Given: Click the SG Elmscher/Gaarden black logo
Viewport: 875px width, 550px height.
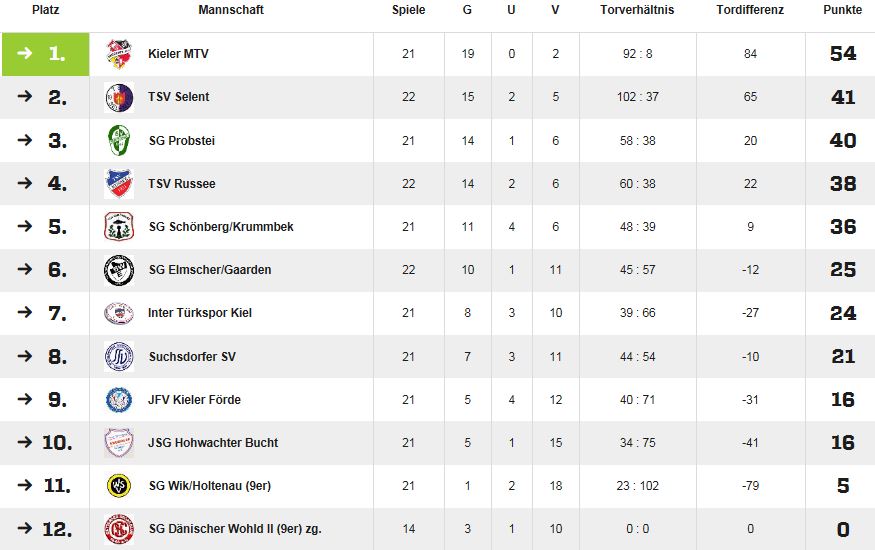Looking at the screenshot, I should [119, 270].
